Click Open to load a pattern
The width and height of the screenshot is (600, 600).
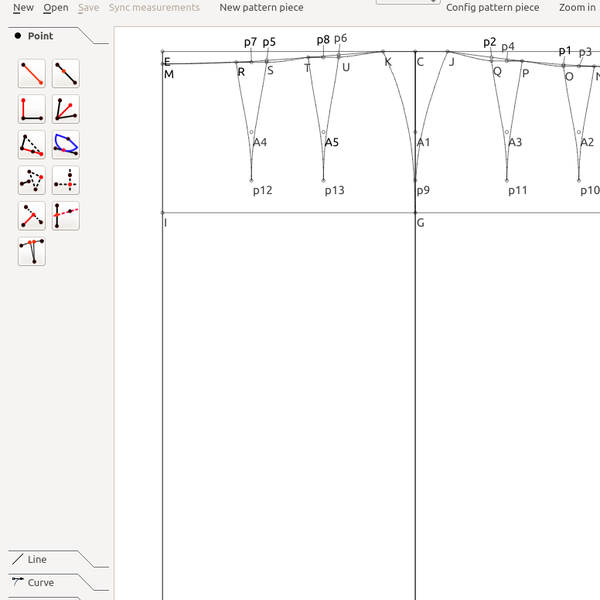click(x=56, y=8)
